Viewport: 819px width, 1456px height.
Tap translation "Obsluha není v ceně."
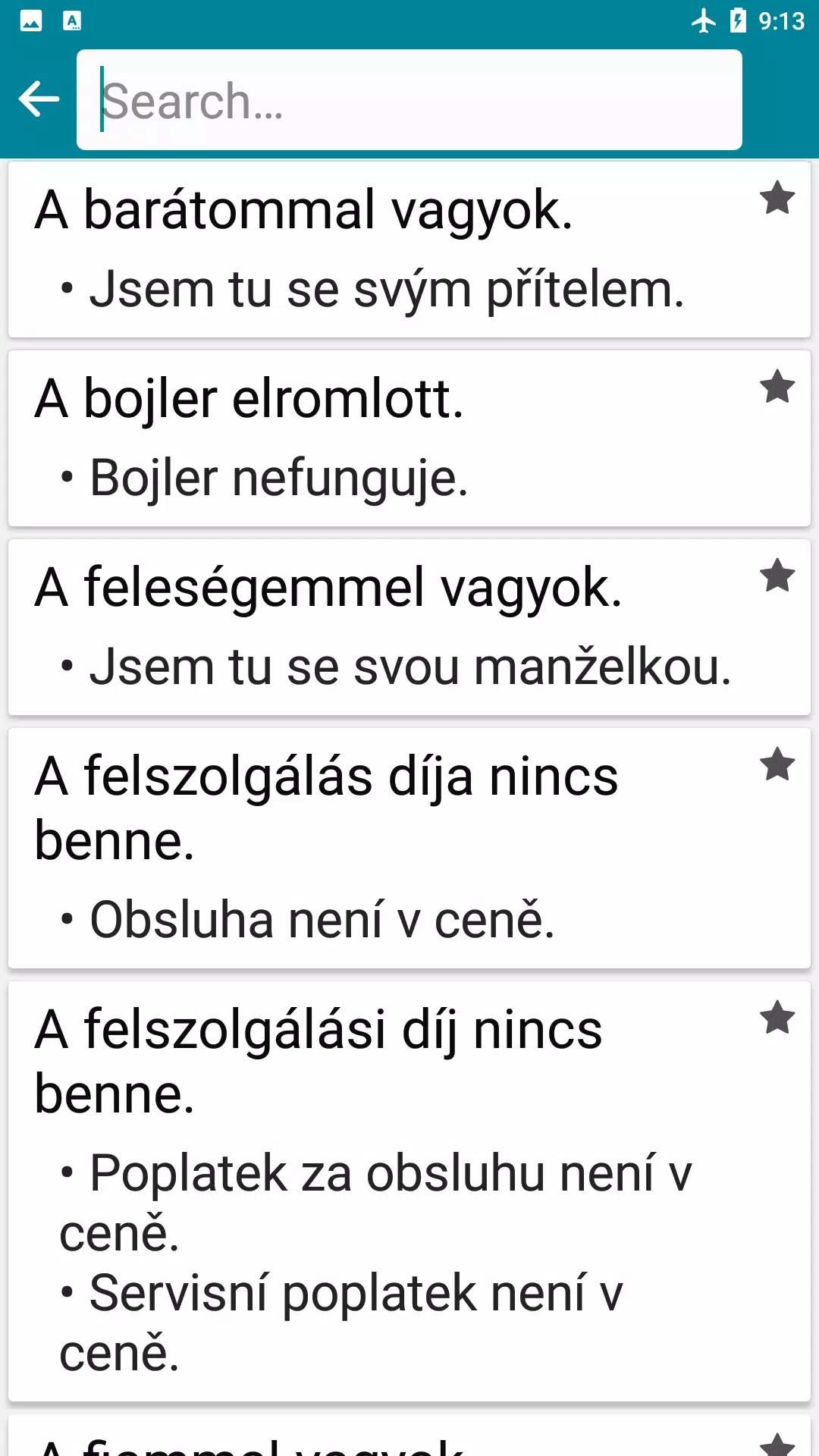[x=322, y=921]
